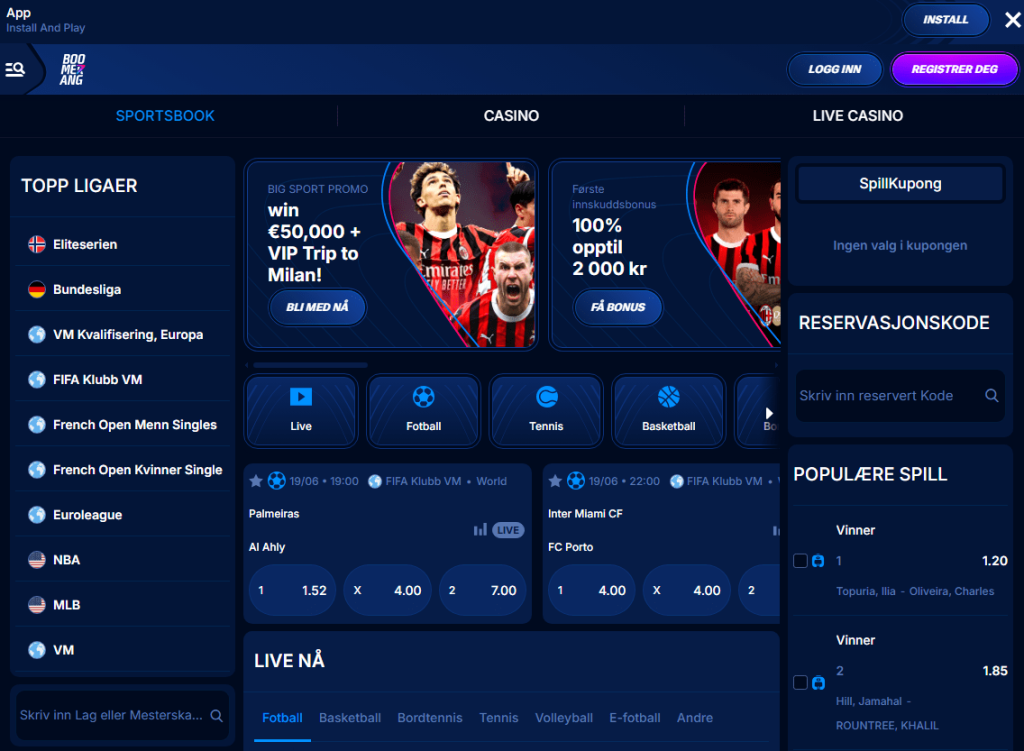The image size is (1024, 751).
Task: Click globe icon beside French Open Menn Singles
Action: (37, 424)
